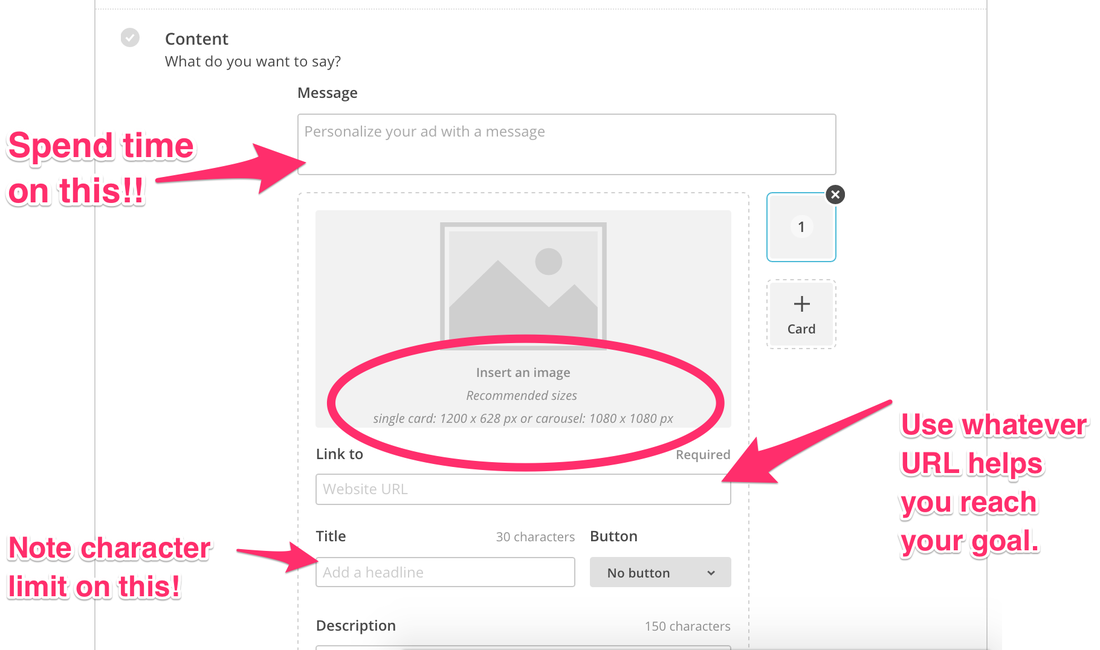Click the 'Recommended sizes' image text
This screenshot has height=650, width=1100.
pos(521,396)
